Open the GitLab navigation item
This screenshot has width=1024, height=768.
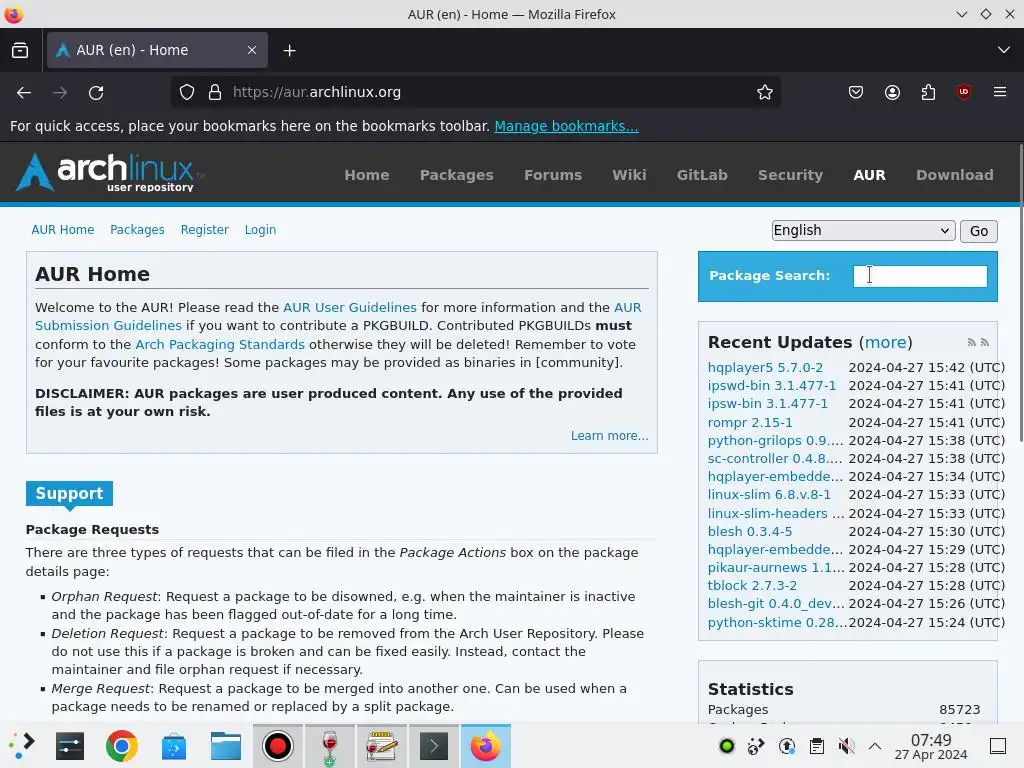pyautogui.click(x=702, y=175)
